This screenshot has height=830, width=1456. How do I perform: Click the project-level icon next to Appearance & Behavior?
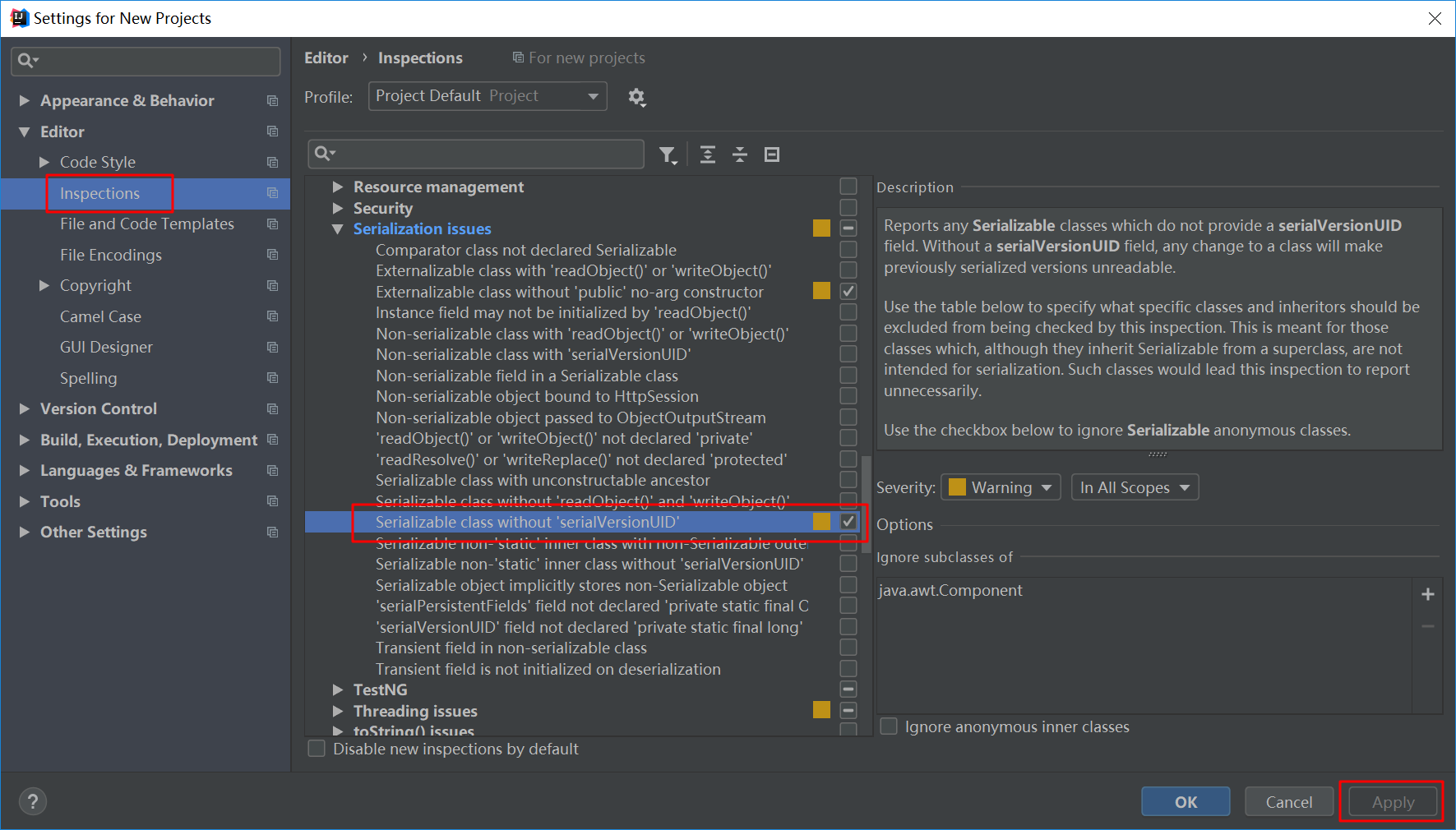[x=272, y=100]
